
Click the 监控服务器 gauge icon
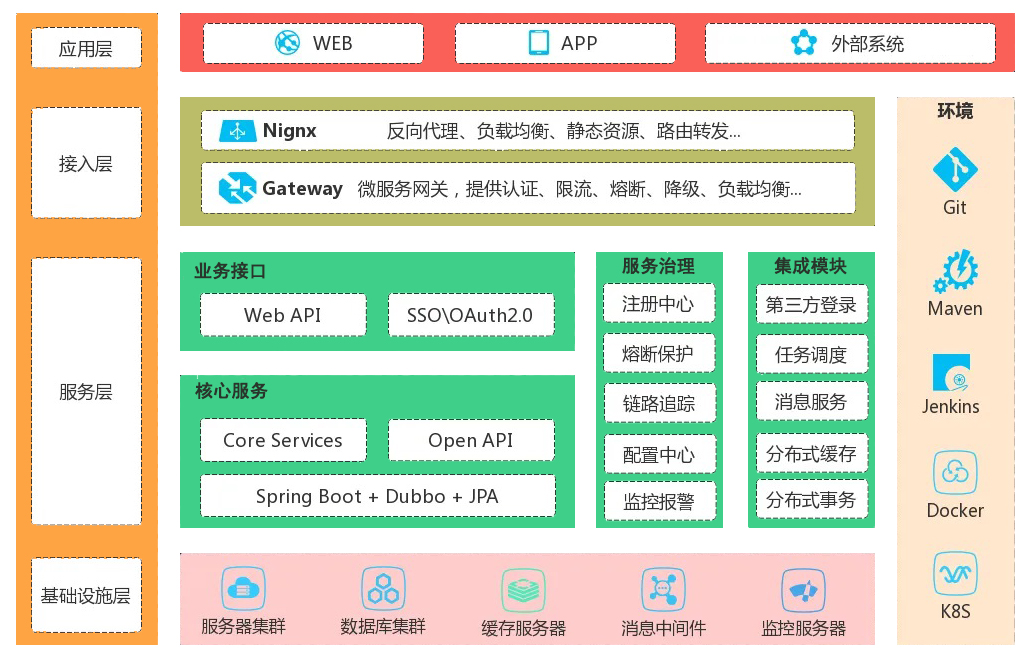[803, 590]
